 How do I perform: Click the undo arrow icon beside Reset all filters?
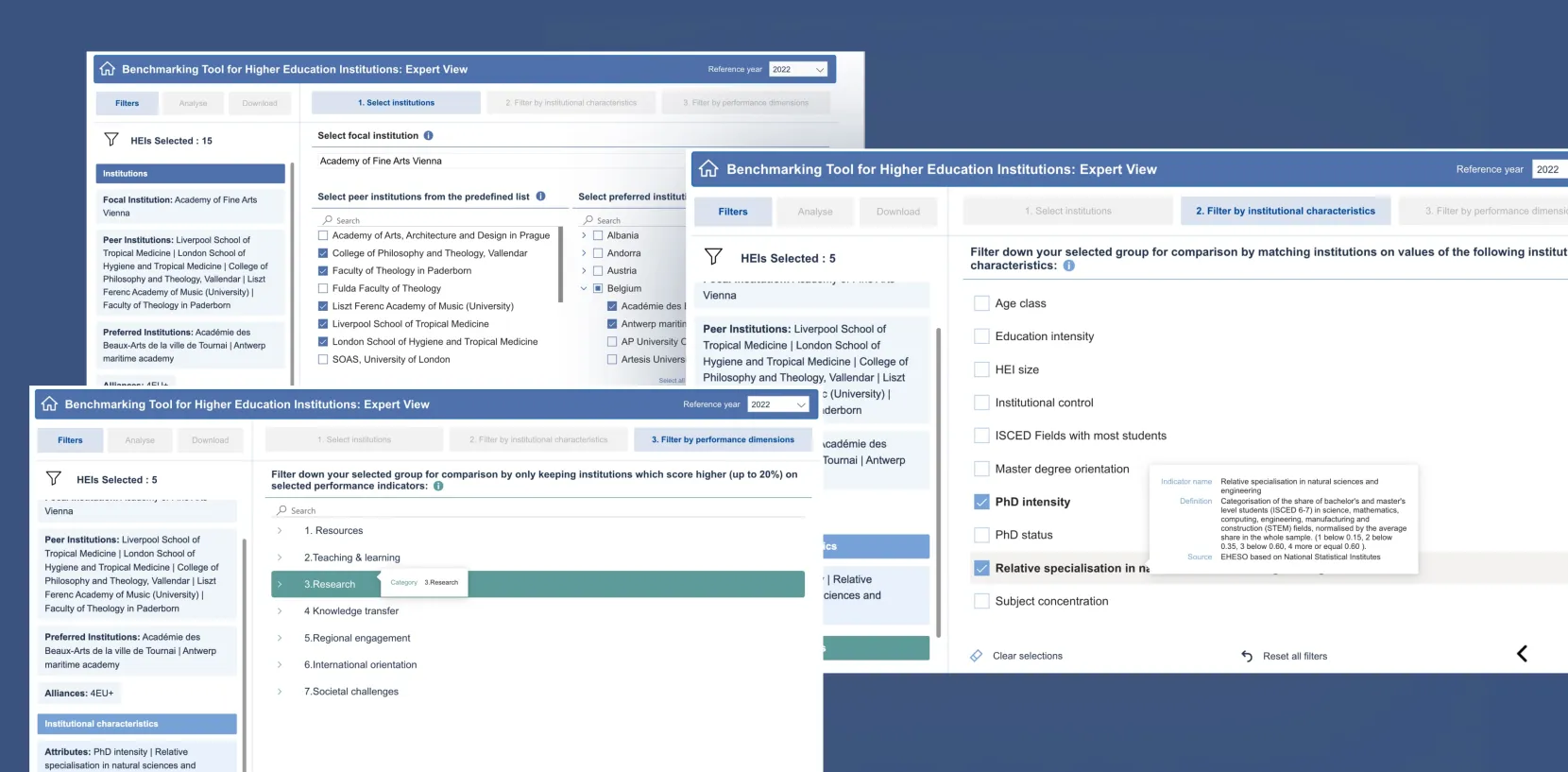1247,656
